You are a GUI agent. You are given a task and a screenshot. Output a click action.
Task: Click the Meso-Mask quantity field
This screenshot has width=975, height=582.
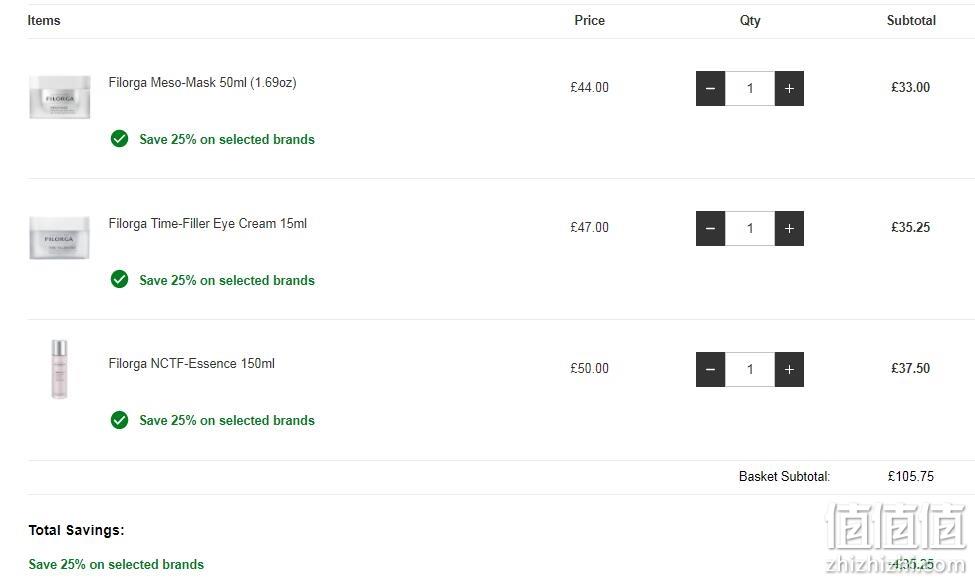tap(750, 88)
